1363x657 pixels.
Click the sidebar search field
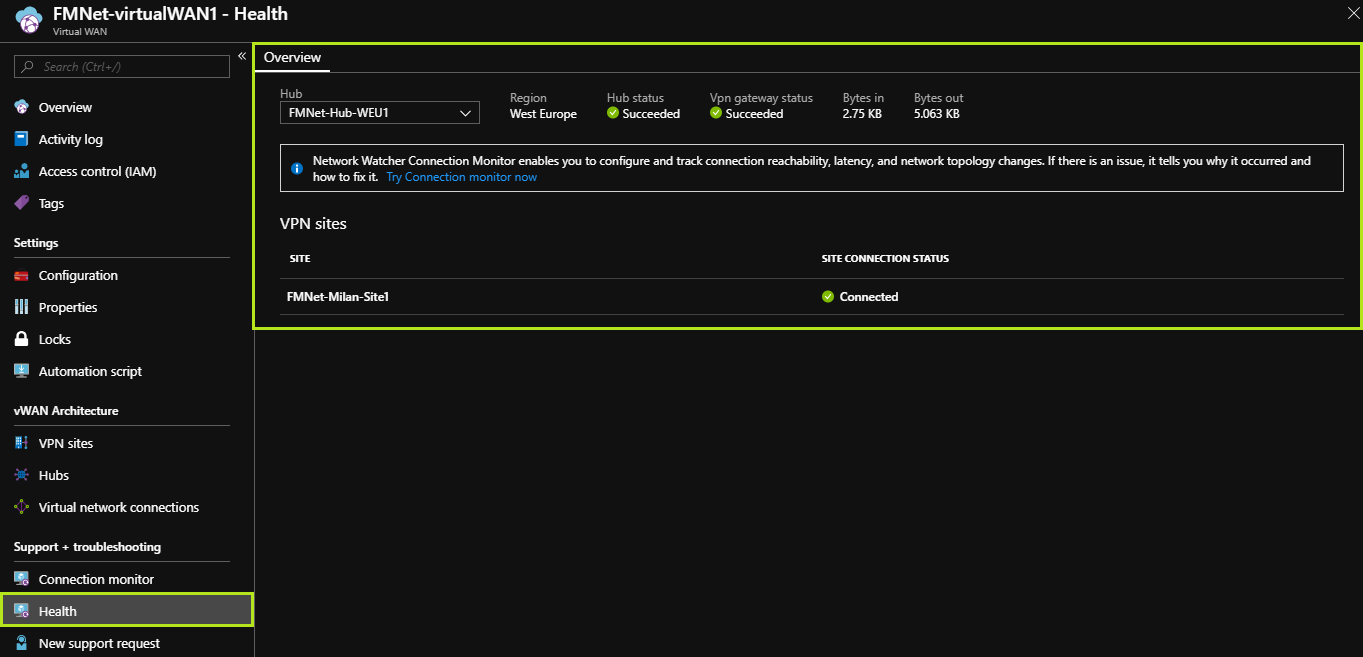(122, 67)
